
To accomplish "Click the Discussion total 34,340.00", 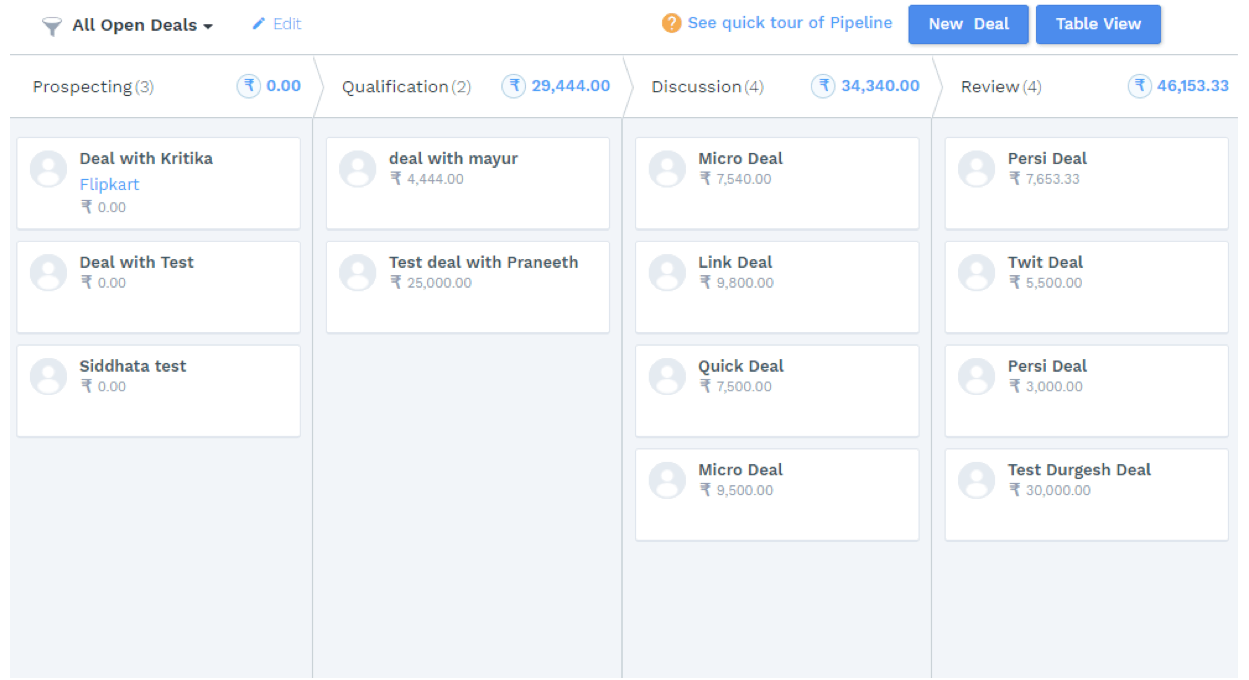I will [x=880, y=86].
